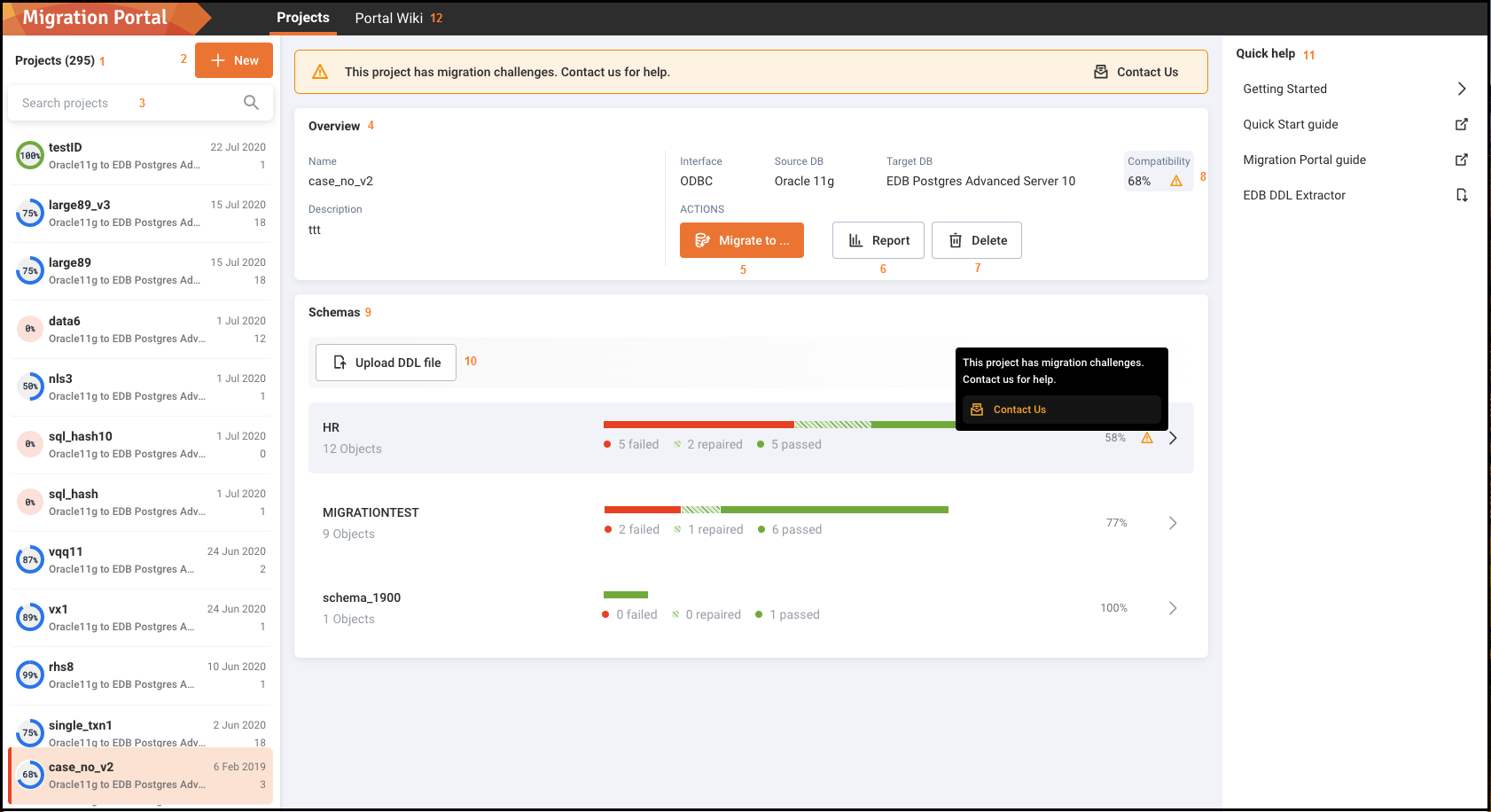Click the rhs8 99% progress circle
The width and height of the screenshot is (1491, 812).
pos(30,675)
